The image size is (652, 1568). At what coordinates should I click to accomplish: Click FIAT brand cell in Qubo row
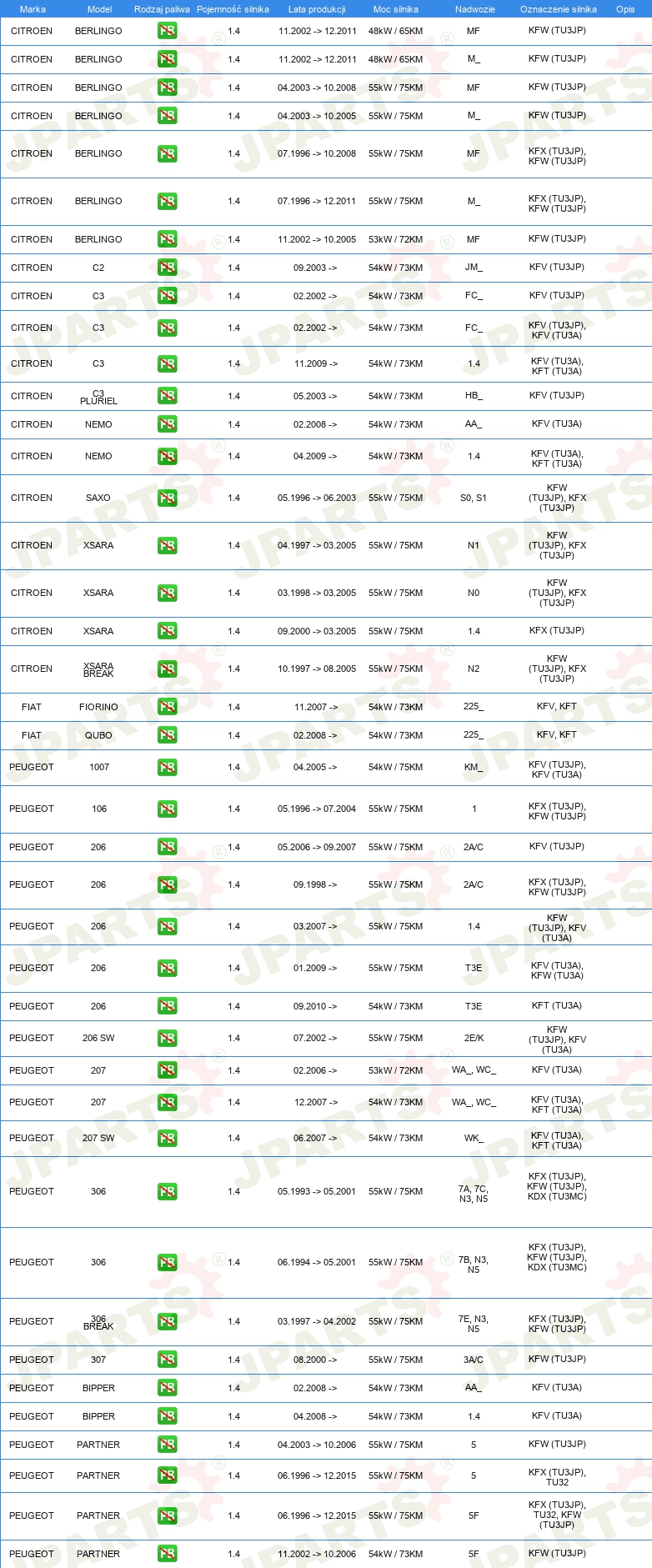pos(32,735)
